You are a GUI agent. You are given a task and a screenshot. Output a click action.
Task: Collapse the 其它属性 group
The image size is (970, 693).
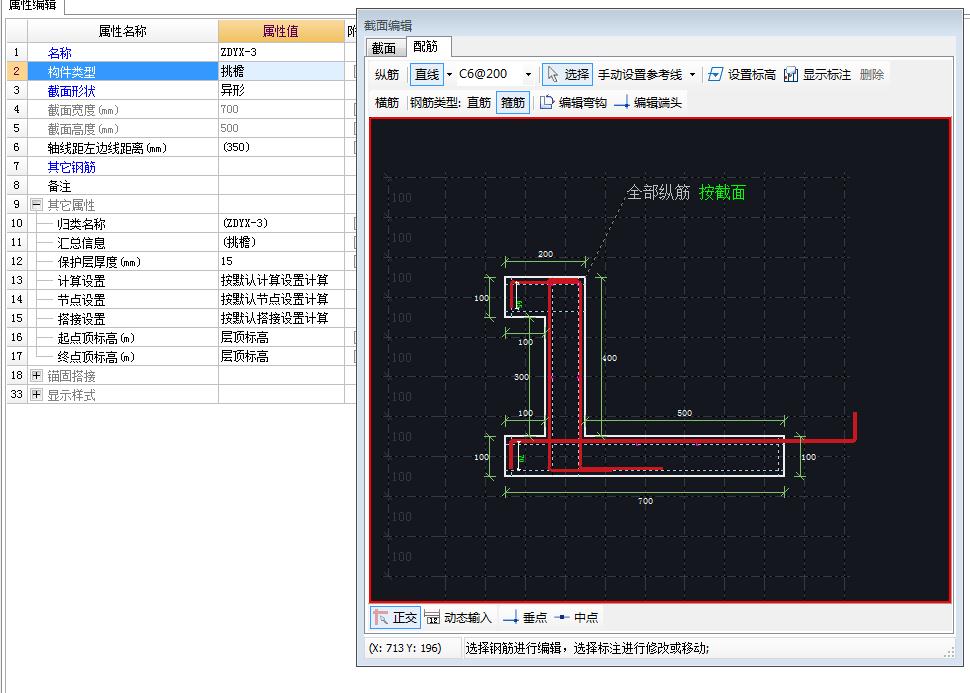click(x=36, y=204)
